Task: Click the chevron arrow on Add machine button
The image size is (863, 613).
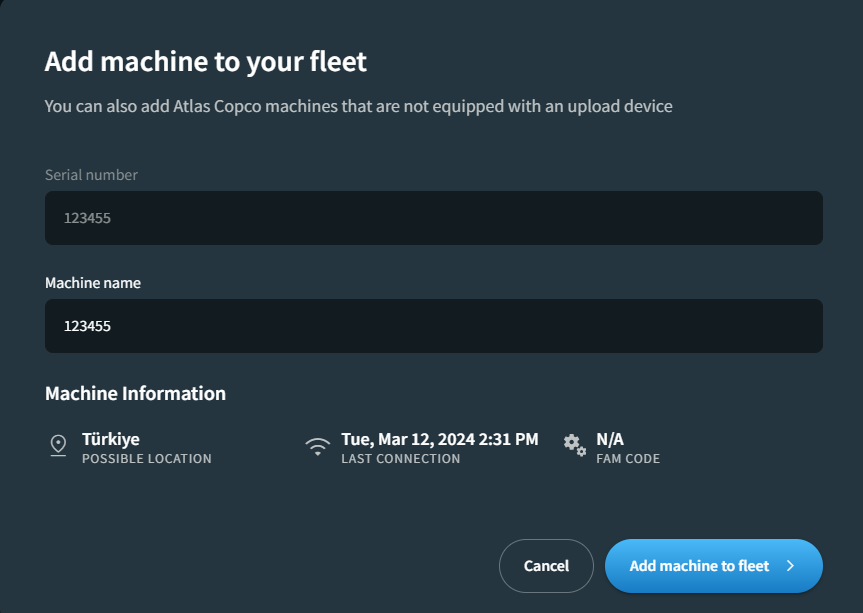Action: click(790, 566)
